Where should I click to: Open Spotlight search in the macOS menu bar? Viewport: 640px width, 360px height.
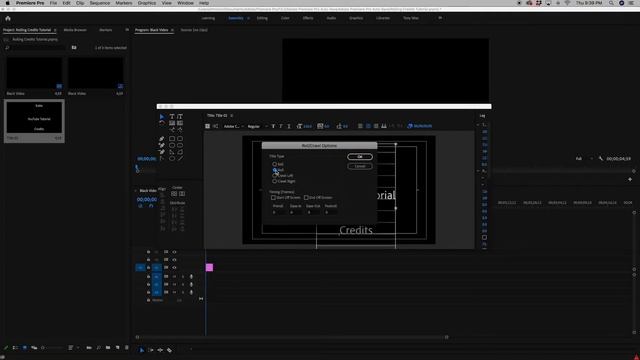(x=611, y=3)
